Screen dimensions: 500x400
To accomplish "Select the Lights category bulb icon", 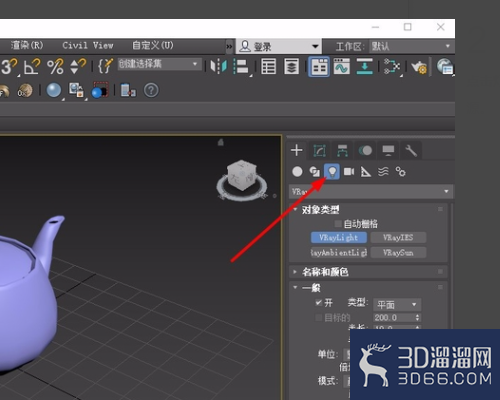I will [332, 172].
